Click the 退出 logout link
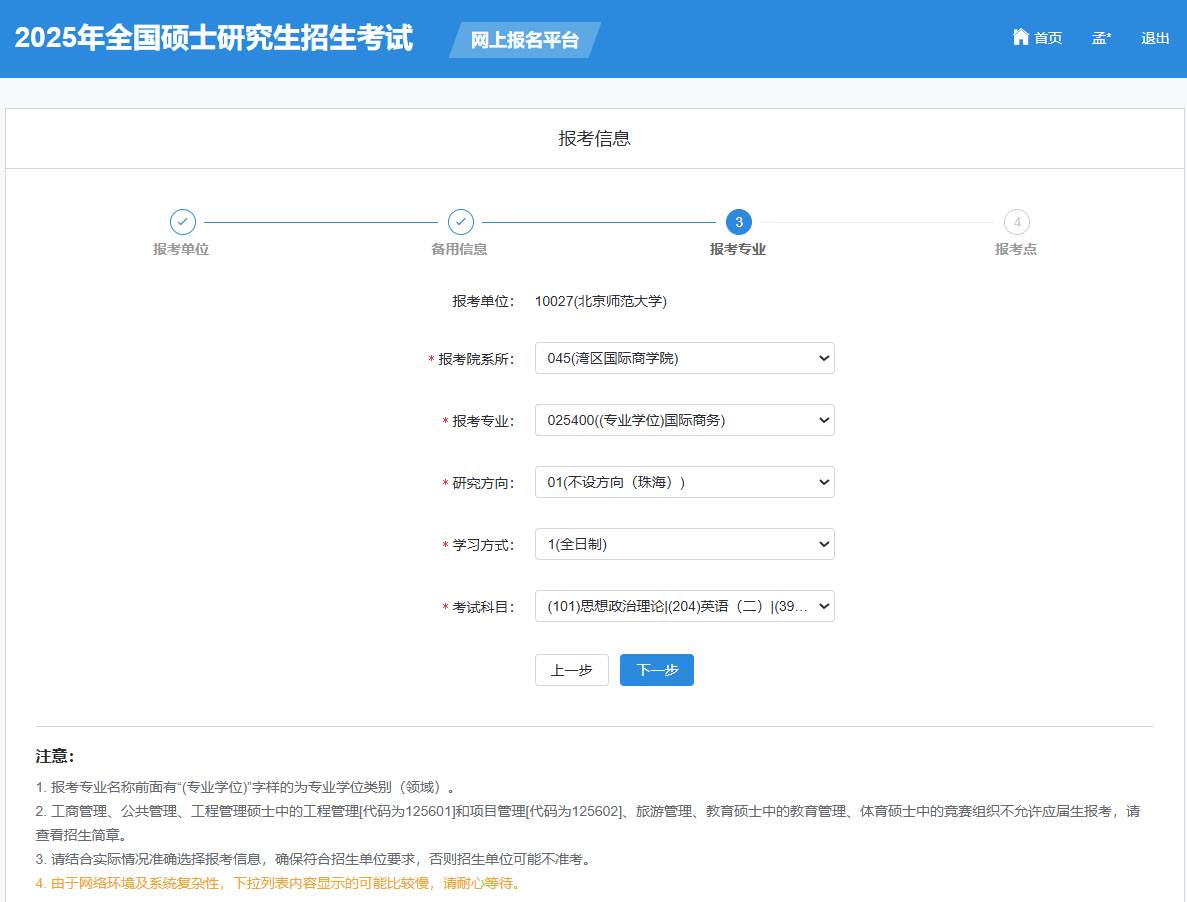Image resolution: width=1187 pixels, height=902 pixels. (x=1155, y=37)
